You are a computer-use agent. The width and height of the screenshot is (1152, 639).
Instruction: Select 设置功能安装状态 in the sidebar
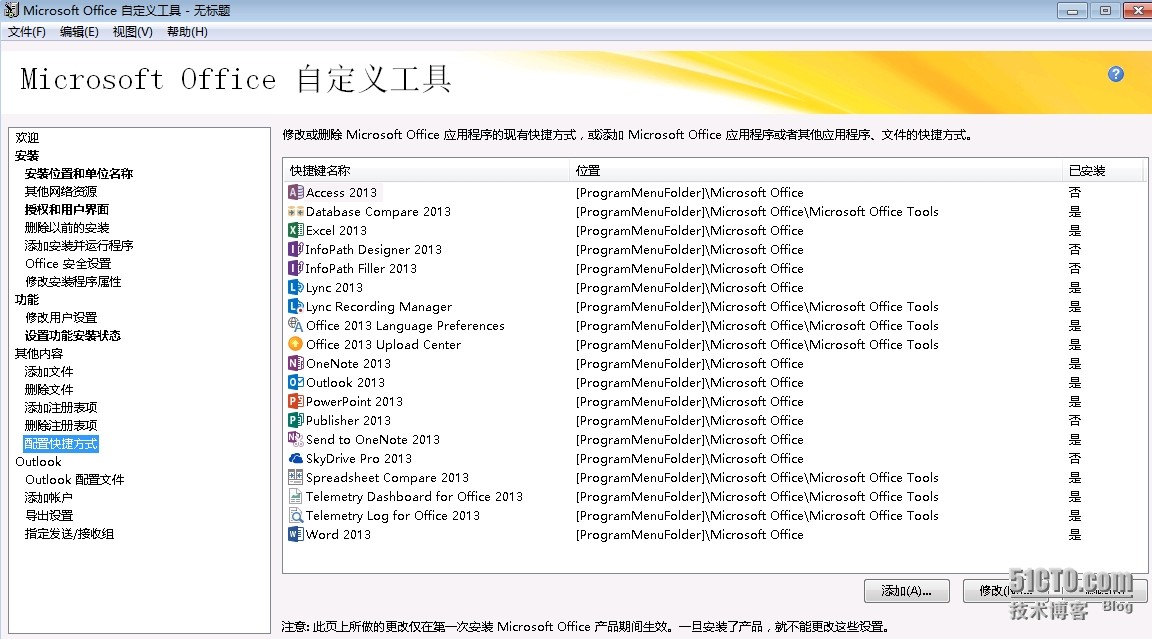click(x=73, y=336)
